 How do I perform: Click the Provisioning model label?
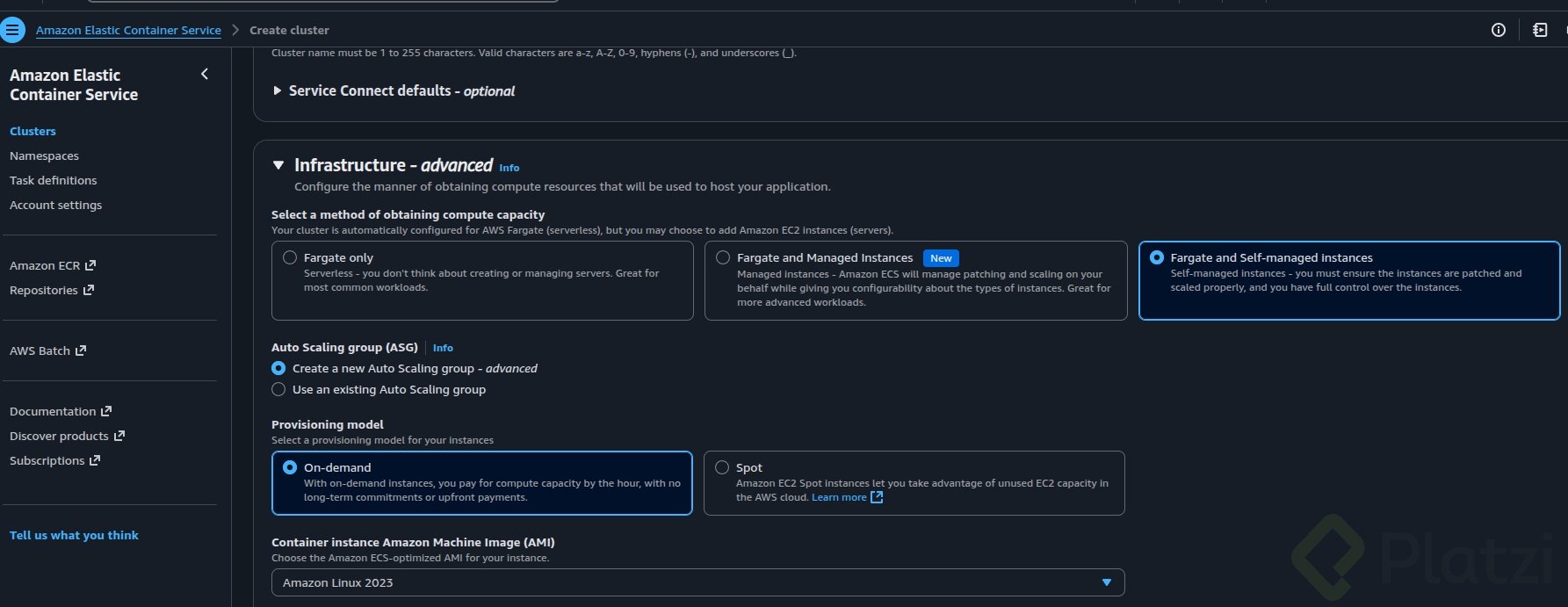pyautogui.click(x=328, y=424)
